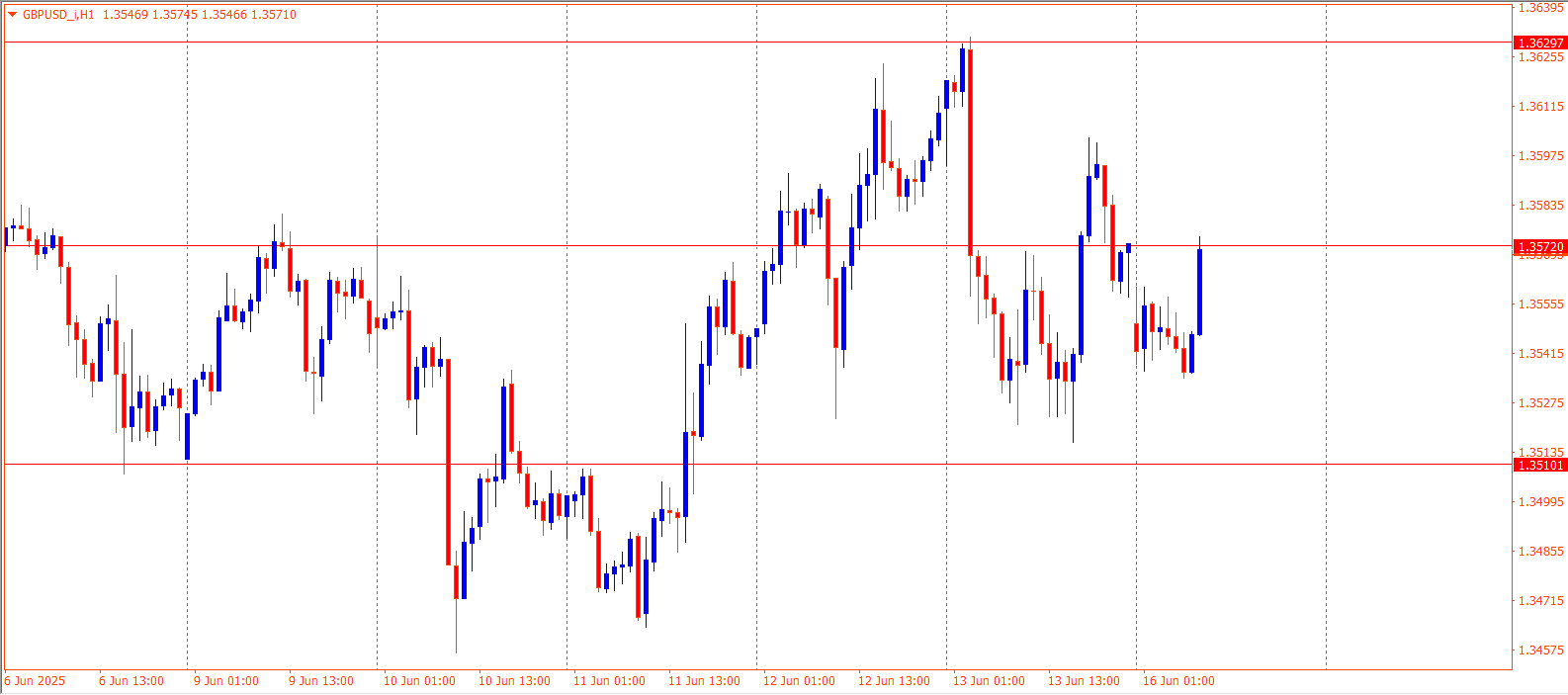Image resolution: width=1568 pixels, height=695 pixels.
Task: Click the 1.34855 value on the price scale
Action: 1540,552
